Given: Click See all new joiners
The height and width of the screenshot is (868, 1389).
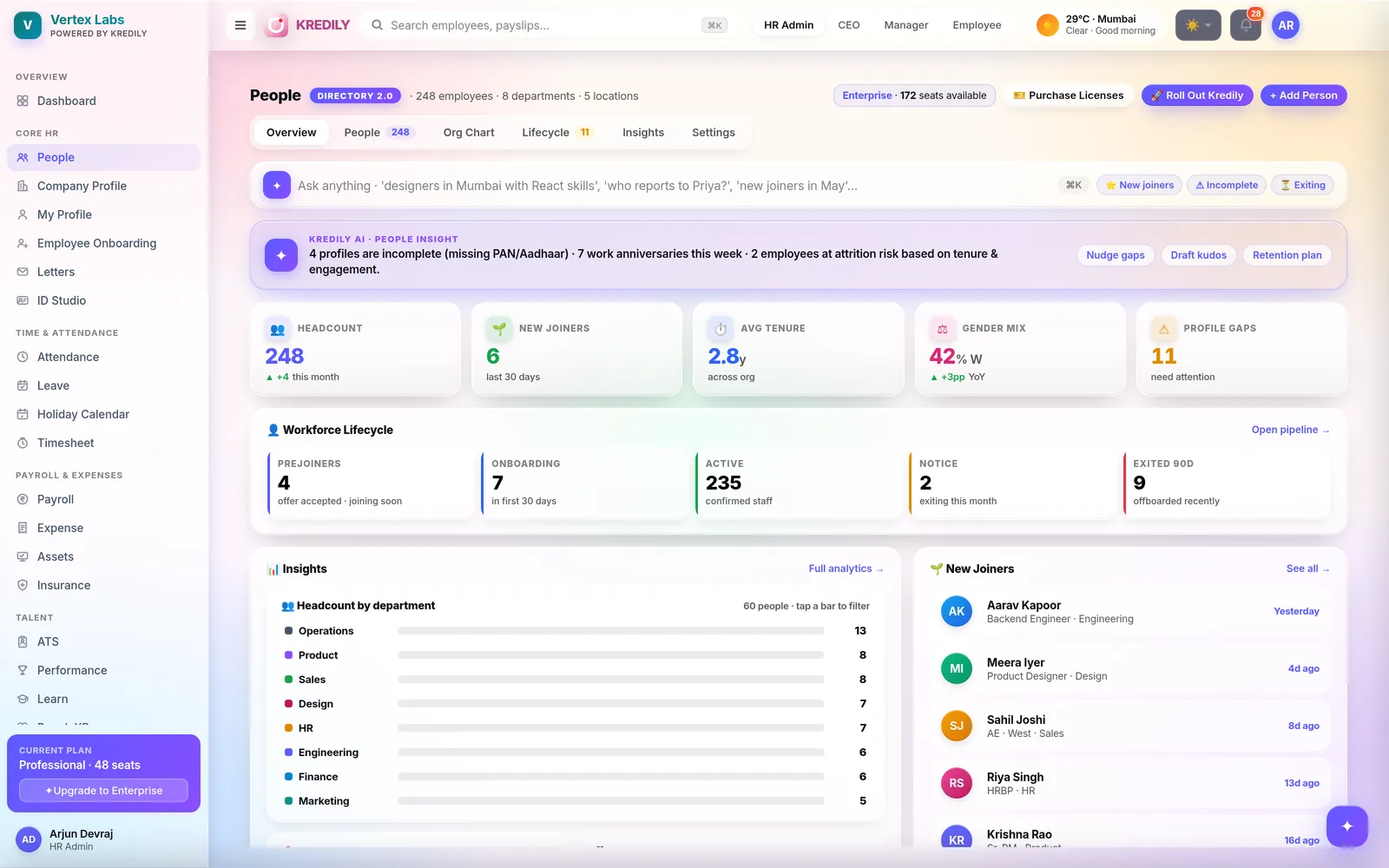Looking at the screenshot, I should (1307, 569).
